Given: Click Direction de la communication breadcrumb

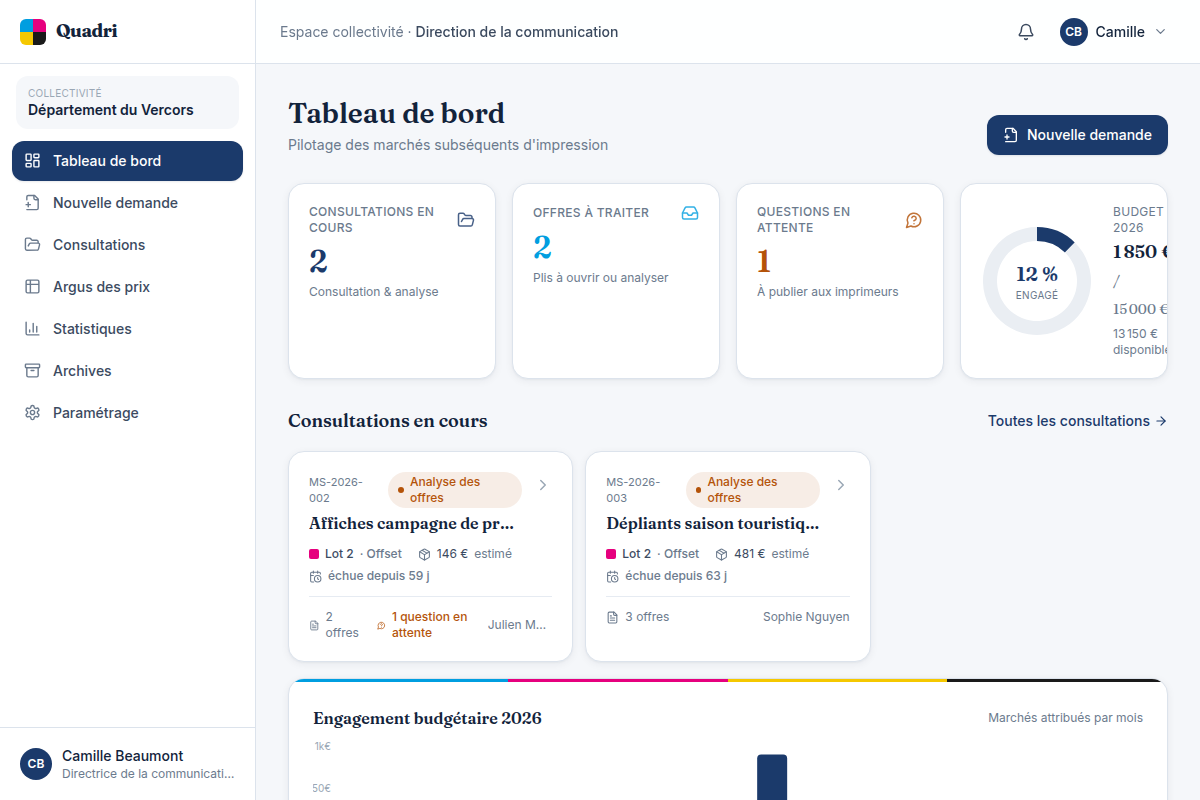Looking at the screenshot, I should [x=517, y=32].
